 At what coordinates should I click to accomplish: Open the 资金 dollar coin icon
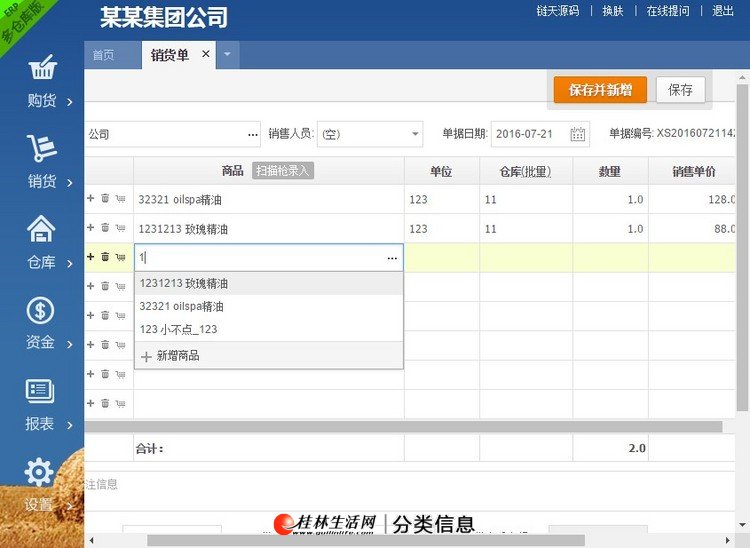click(40, 310)
